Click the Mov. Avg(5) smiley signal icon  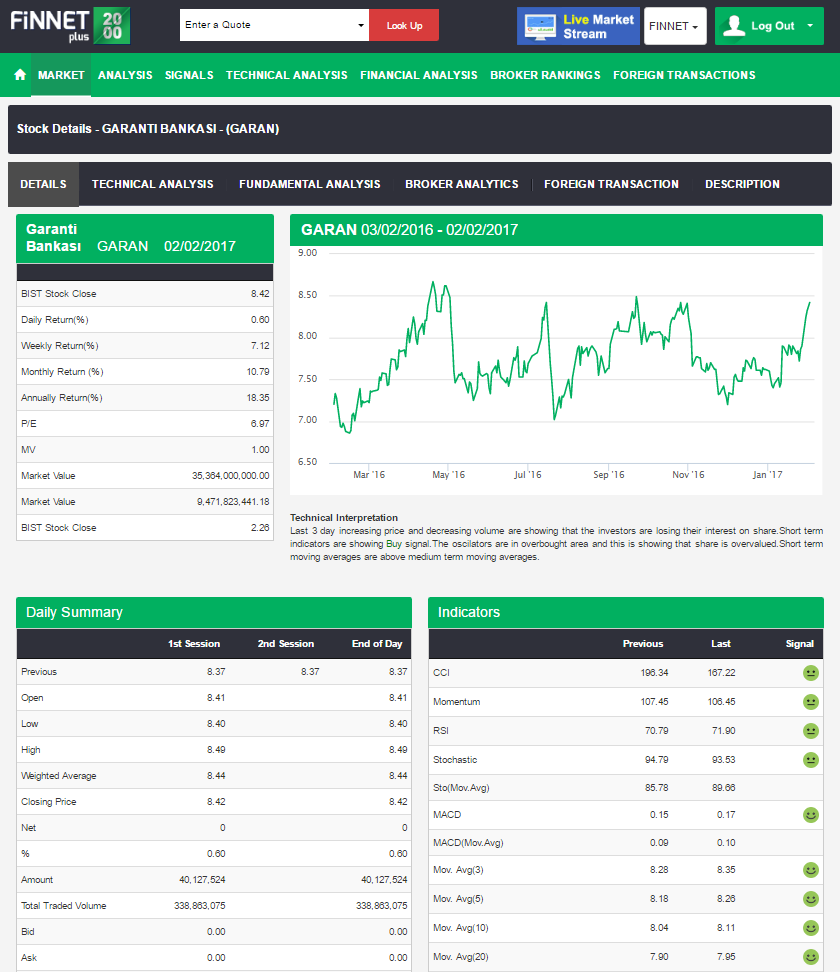[x=810, y=899]
